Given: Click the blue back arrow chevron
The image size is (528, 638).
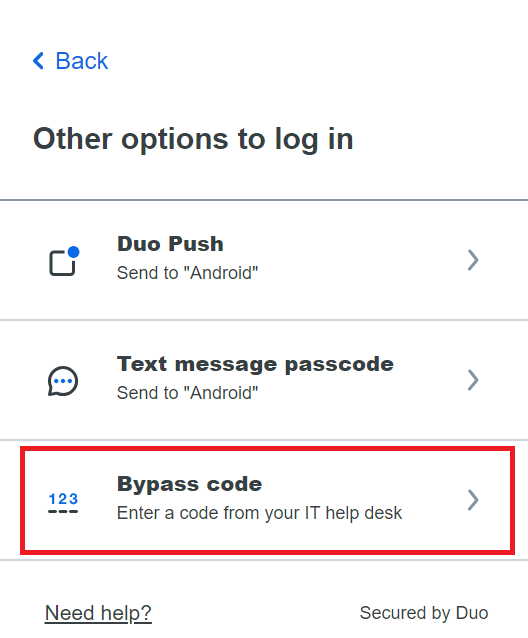Looking at the screenshot, I should click(x=38, y=61).
